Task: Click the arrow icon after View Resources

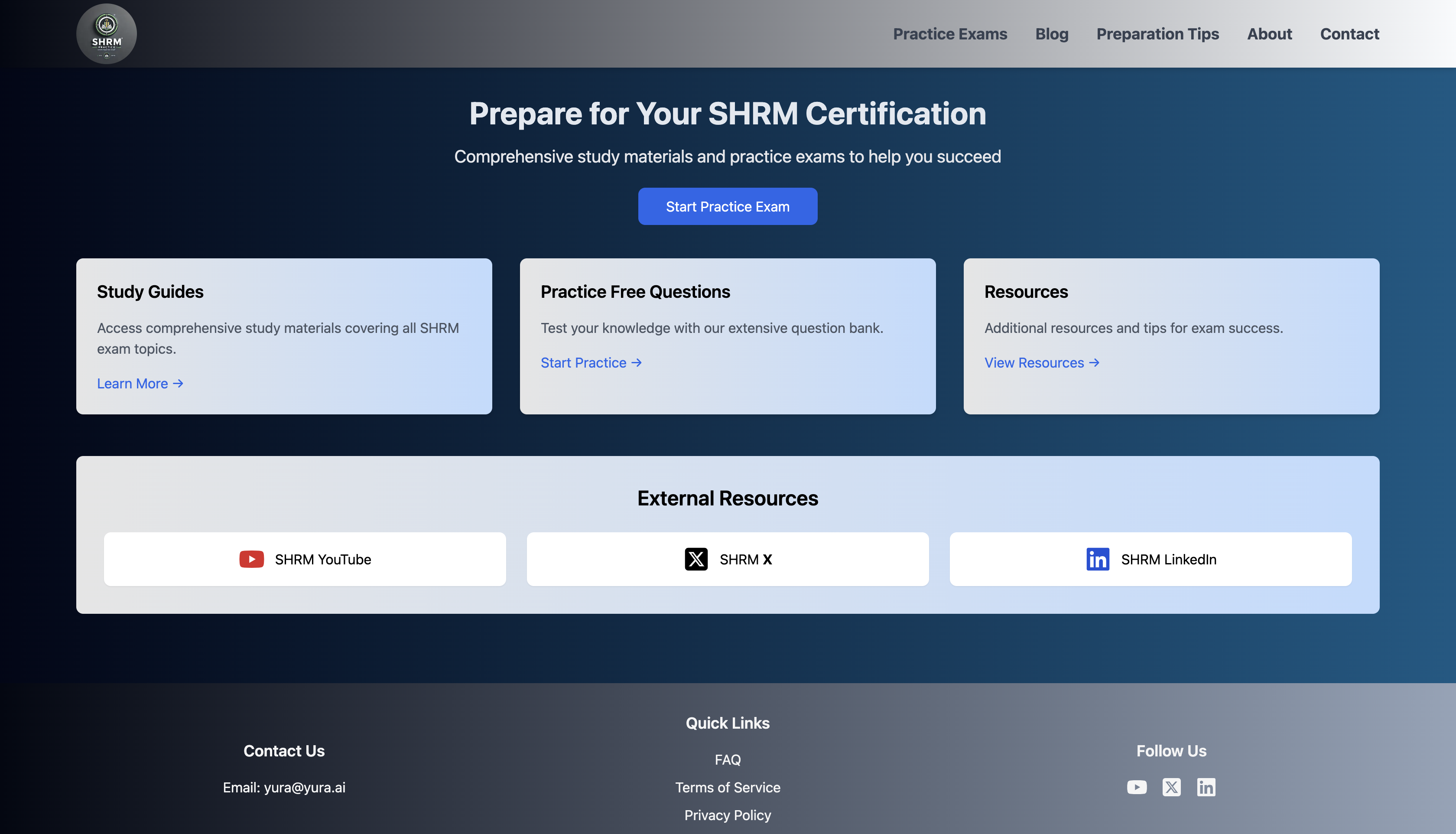Action: click(1094, 362)
